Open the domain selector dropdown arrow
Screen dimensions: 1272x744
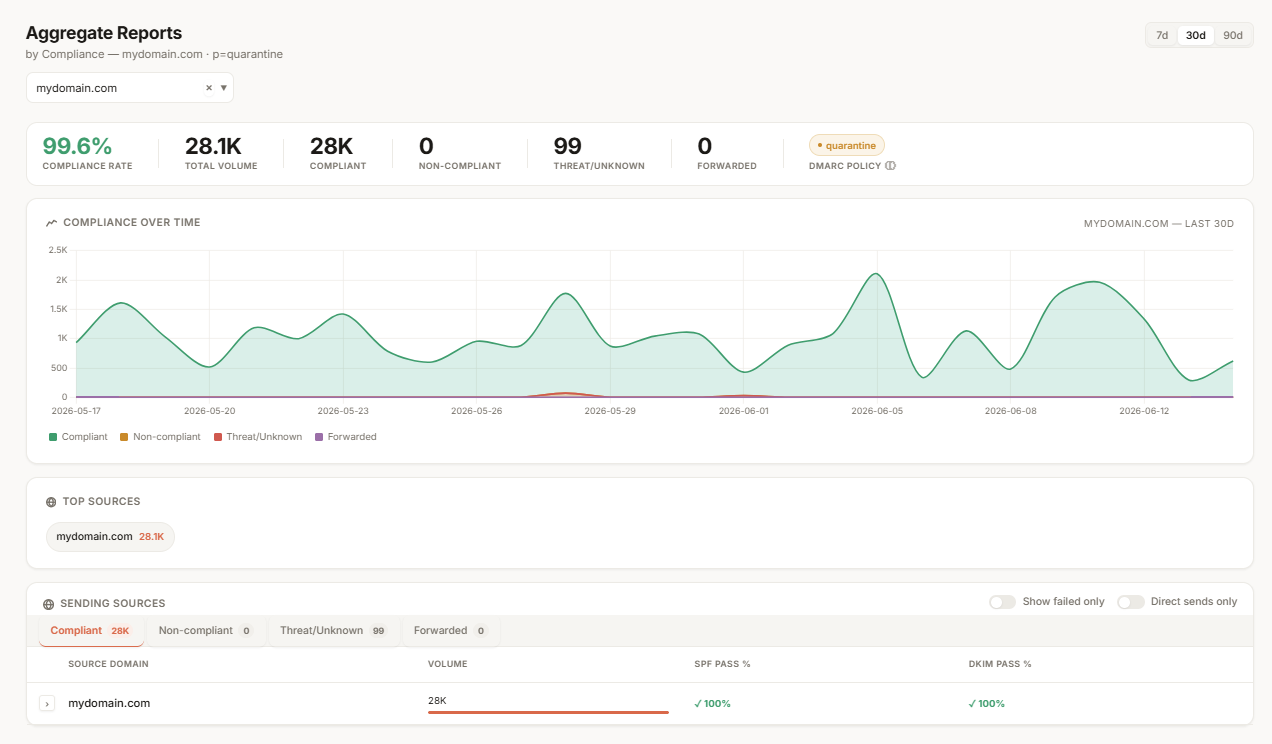[224, 88]
